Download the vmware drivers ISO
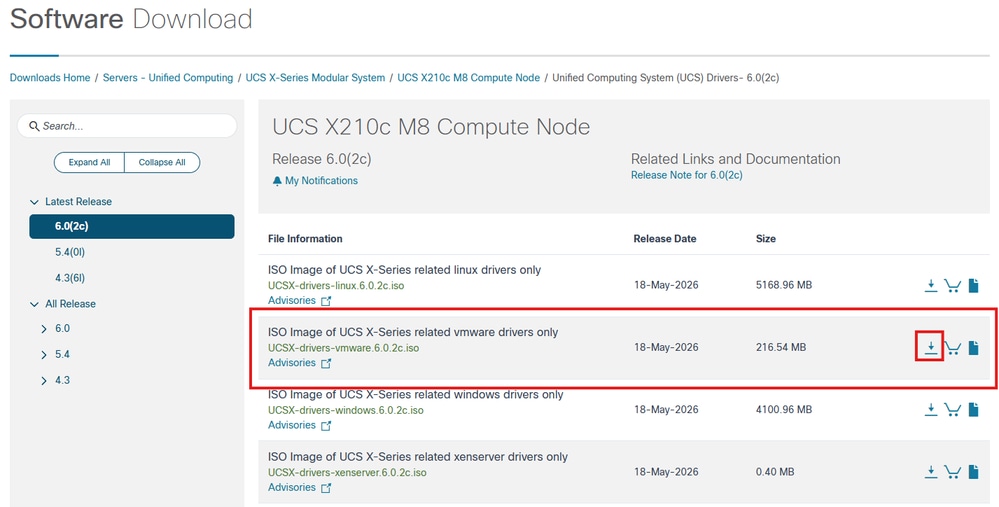Screen dimensions: 999x507 coord(931,348)
